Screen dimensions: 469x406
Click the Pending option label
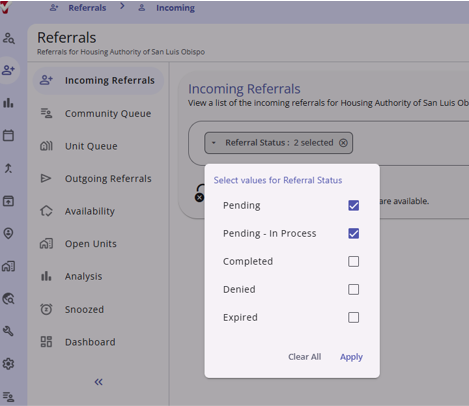point(242,205)
